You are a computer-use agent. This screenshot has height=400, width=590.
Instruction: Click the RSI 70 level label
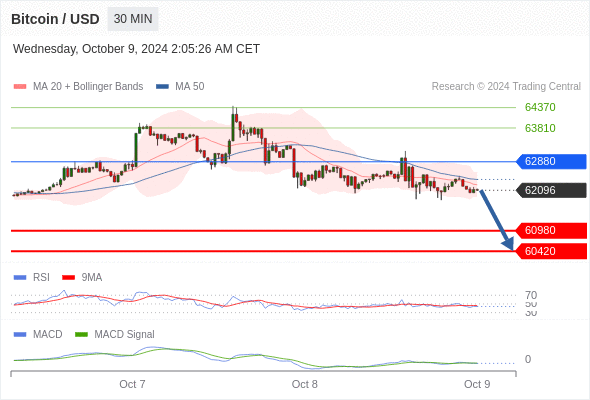pos(531,295)
